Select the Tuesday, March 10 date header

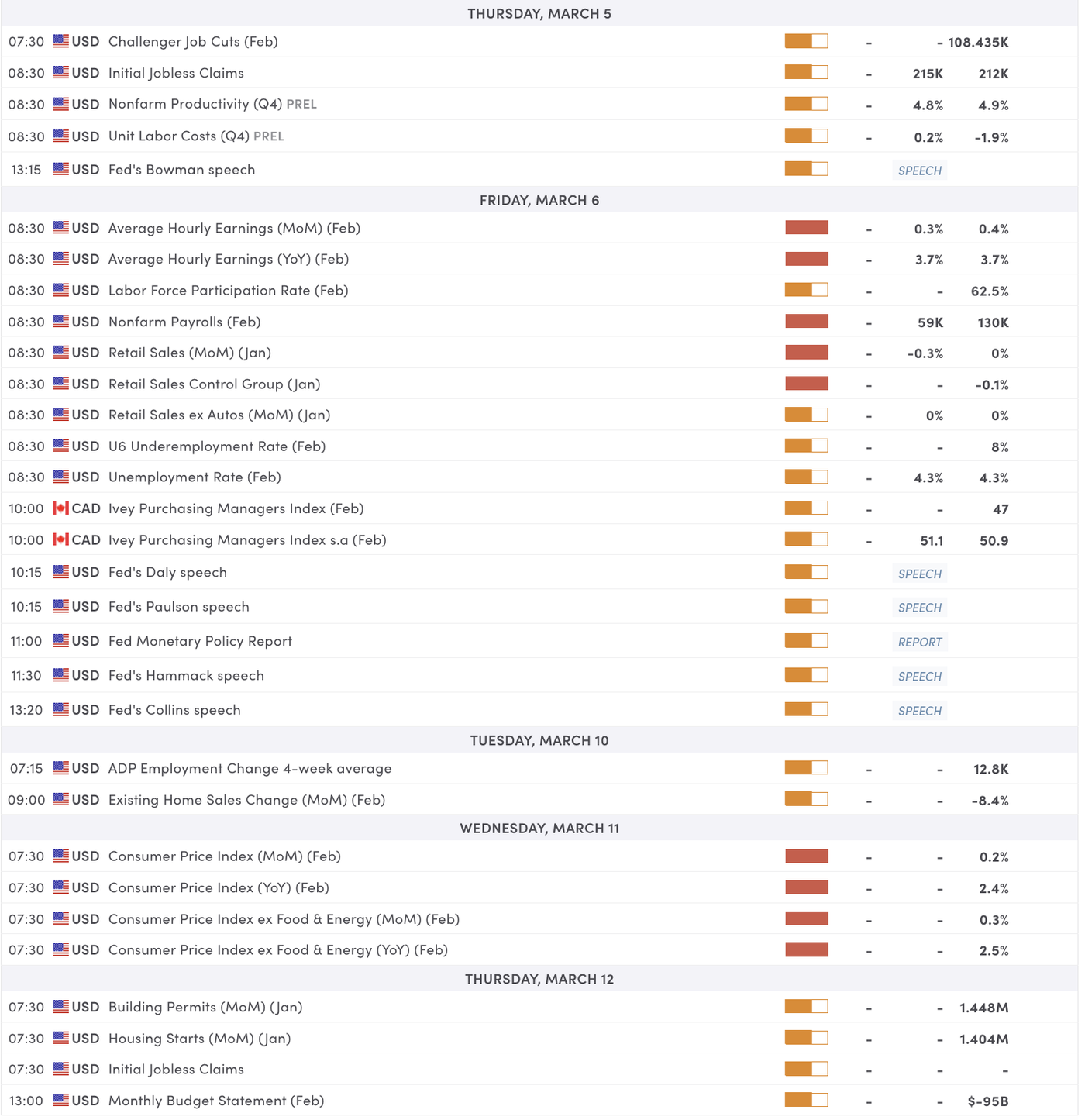(x=539, y=740)
